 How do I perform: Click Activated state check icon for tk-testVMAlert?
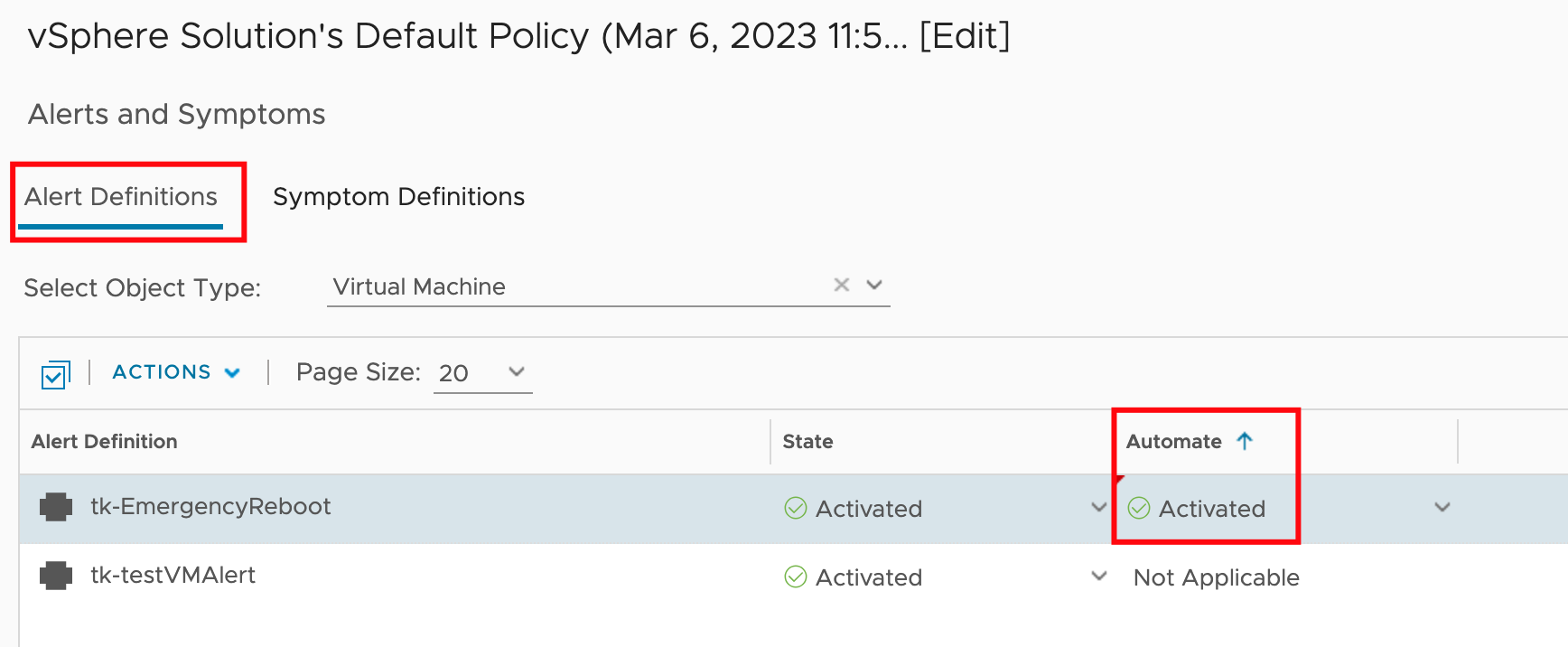click(796, 577)
